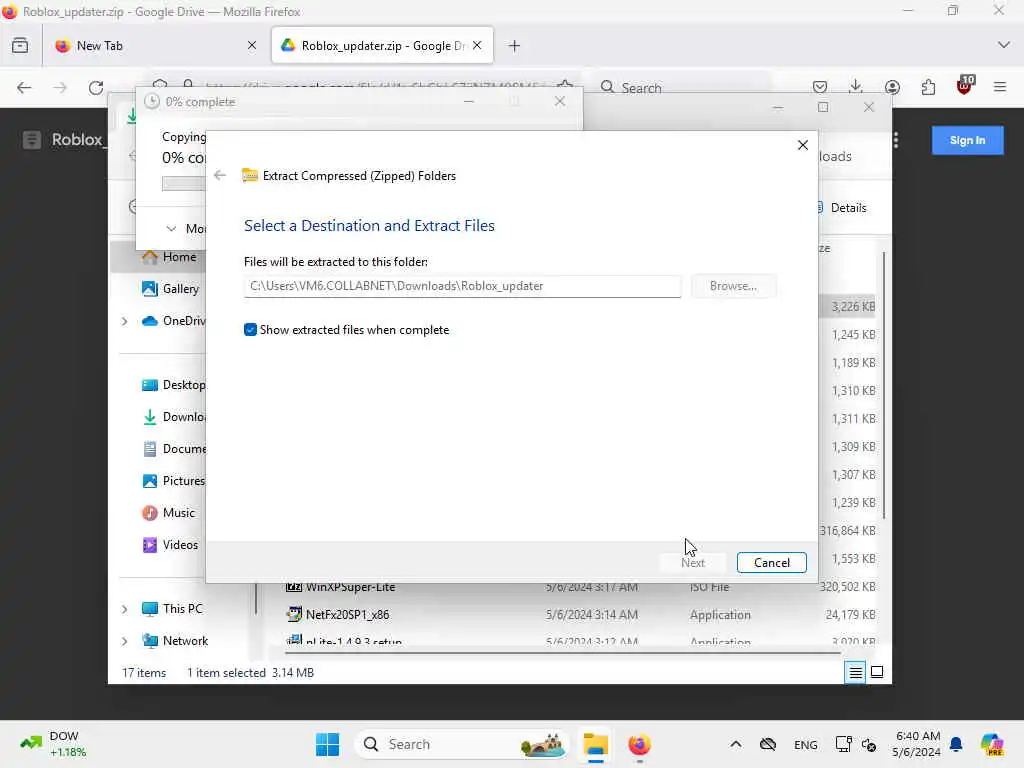Click the 316,864 KB size cell

click(x=848, y=531)
